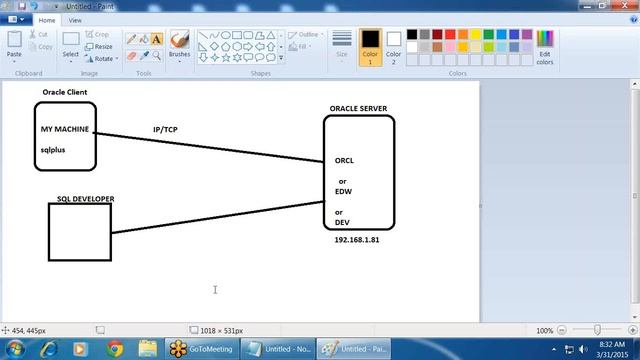Choose the Hexagon shape
The image size is (640, 360).
237,47
